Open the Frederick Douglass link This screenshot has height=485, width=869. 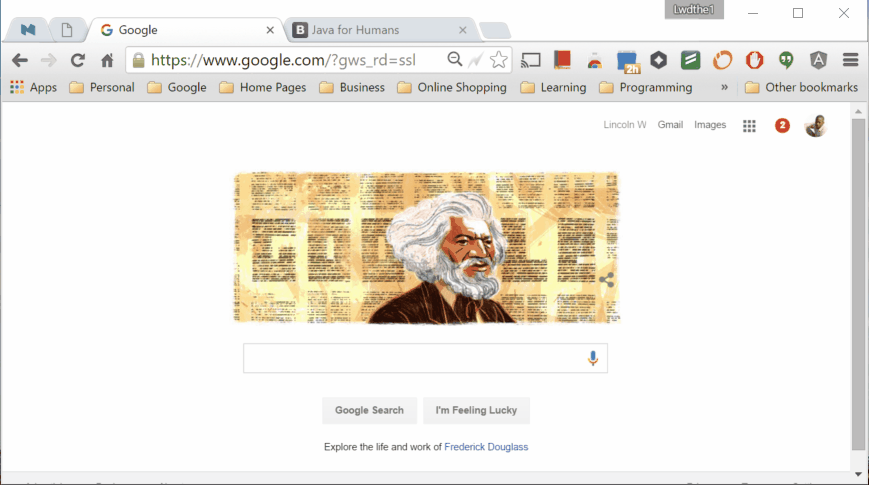(486, 447)
